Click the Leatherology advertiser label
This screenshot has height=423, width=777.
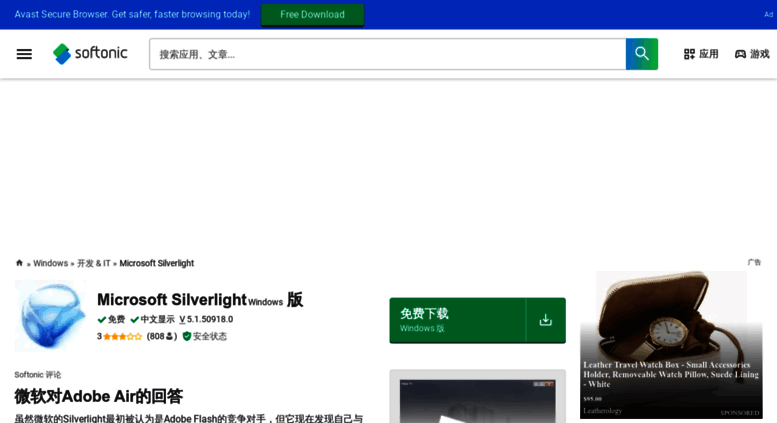pyautogui.click(x=603, y=411)
